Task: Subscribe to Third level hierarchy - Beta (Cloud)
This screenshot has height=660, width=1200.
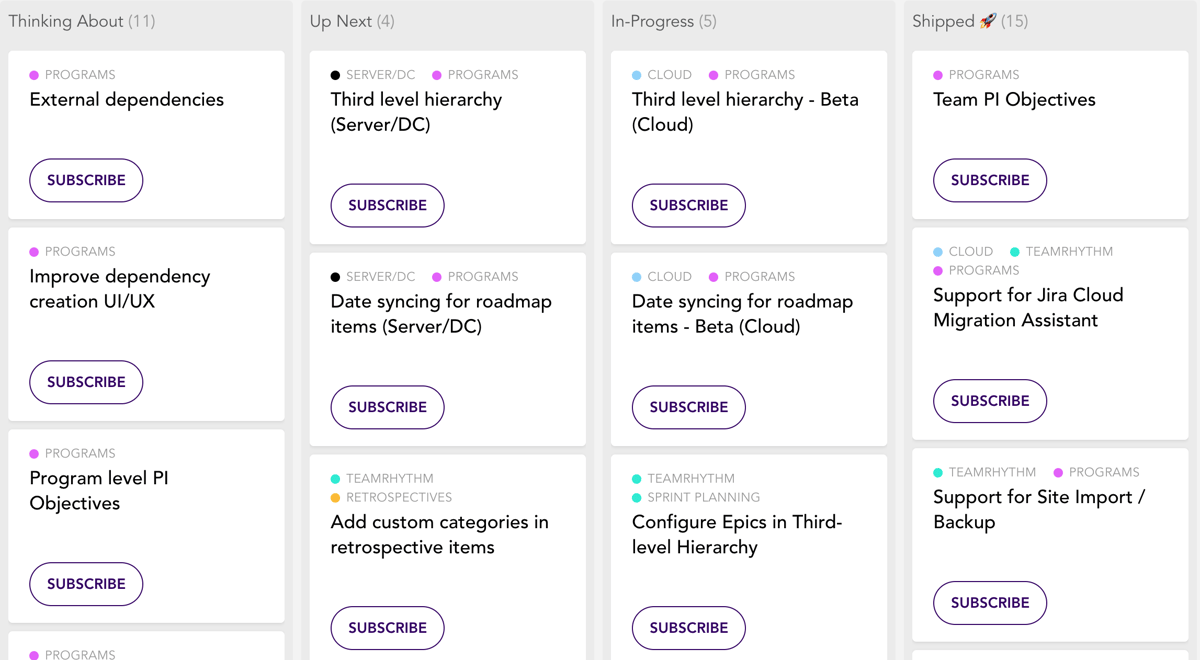Action: [x=688, y=205]
